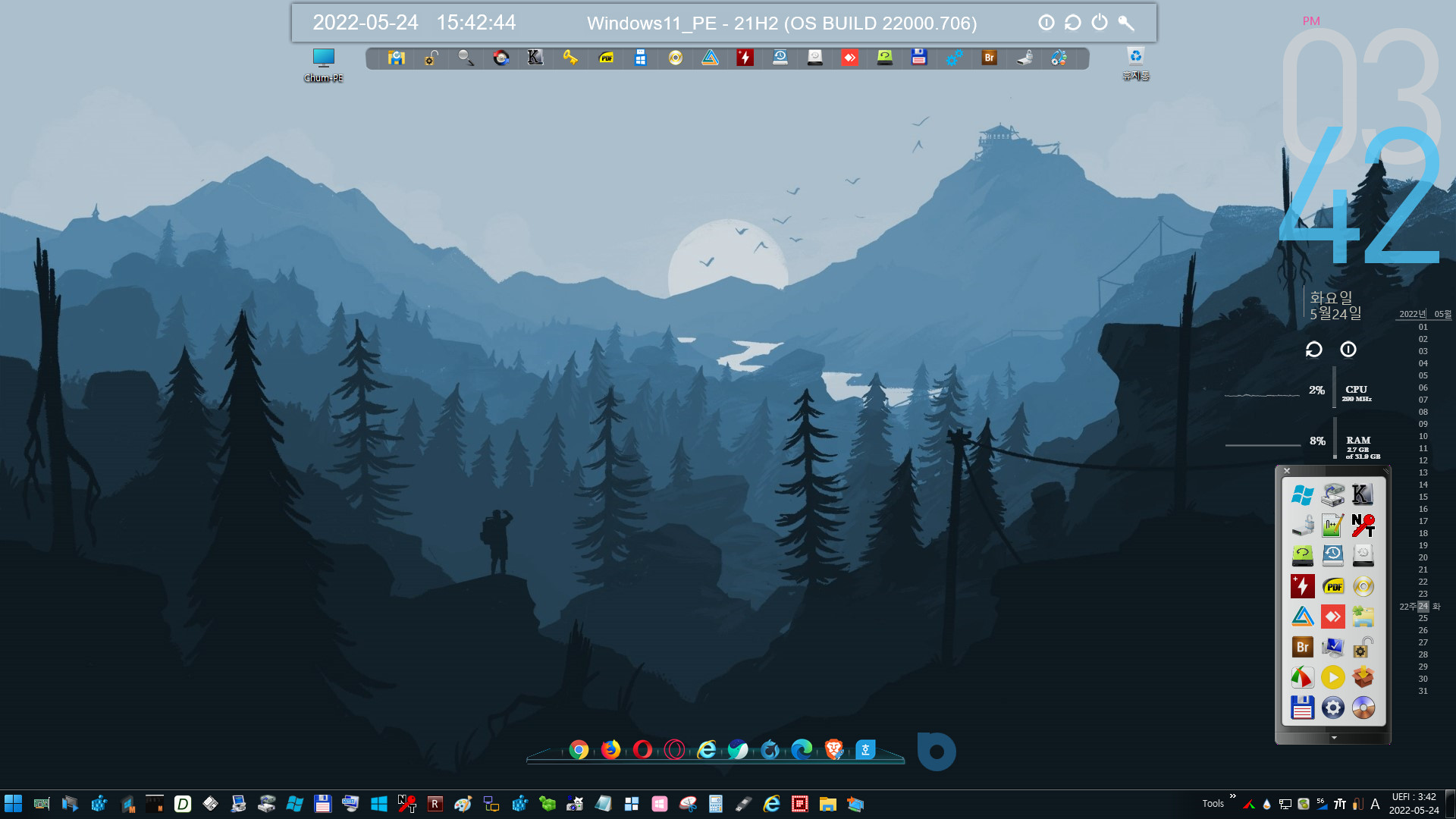This screenshot has height=819, width=1456.
Task: Launch PotPlayer yellow play icon in panel
Action: (x=1332, y=677)
